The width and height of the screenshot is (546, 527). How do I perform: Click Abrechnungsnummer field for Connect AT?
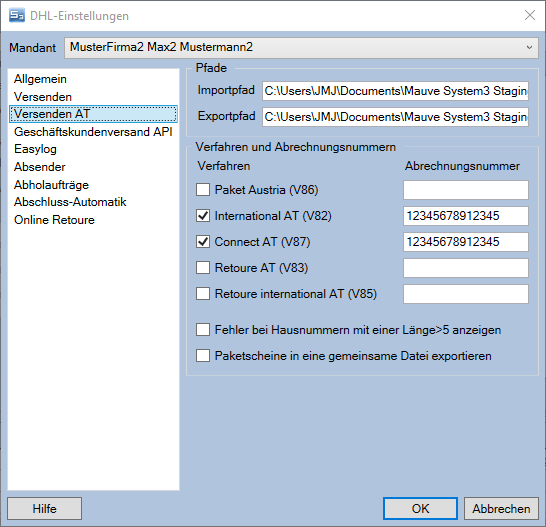point(466,242)
